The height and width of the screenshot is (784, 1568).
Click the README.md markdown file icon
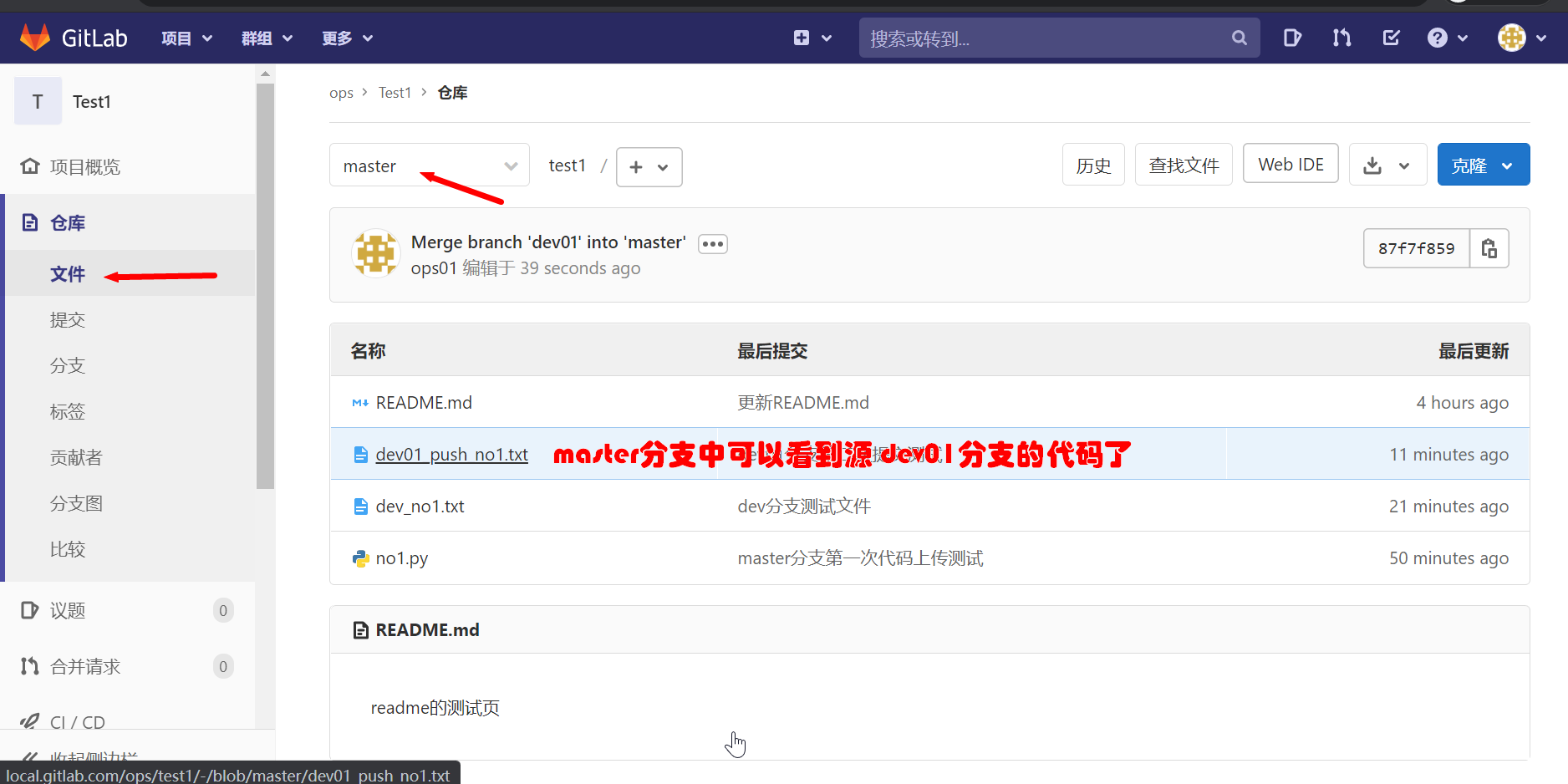tap(360, 403)
